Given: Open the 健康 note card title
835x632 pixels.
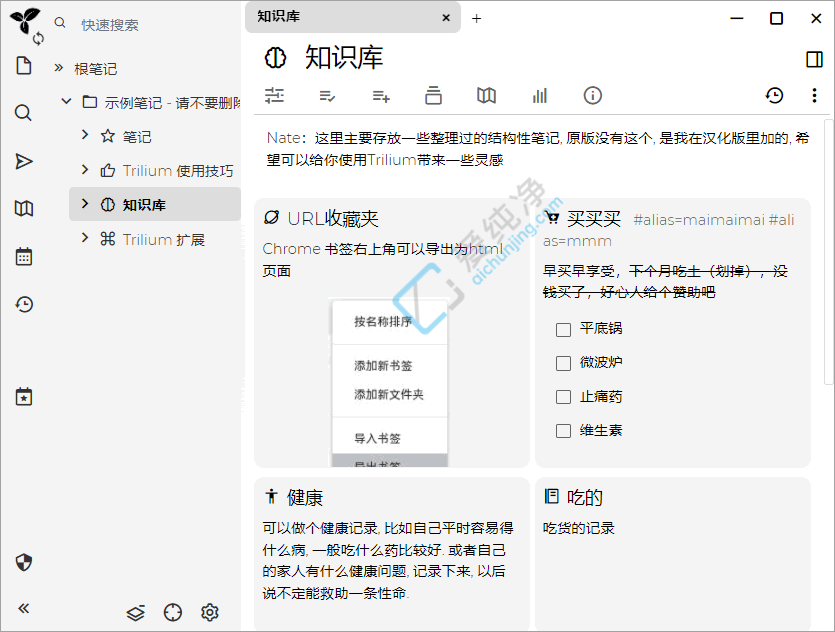Looking at the screenshot, I should [x=304, y=497].
